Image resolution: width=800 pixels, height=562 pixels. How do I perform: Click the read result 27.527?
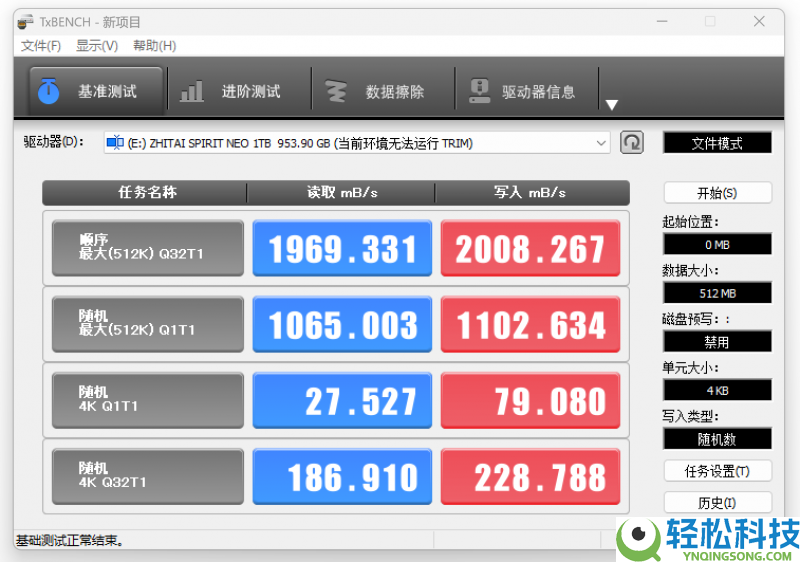[x=342, y=400]
